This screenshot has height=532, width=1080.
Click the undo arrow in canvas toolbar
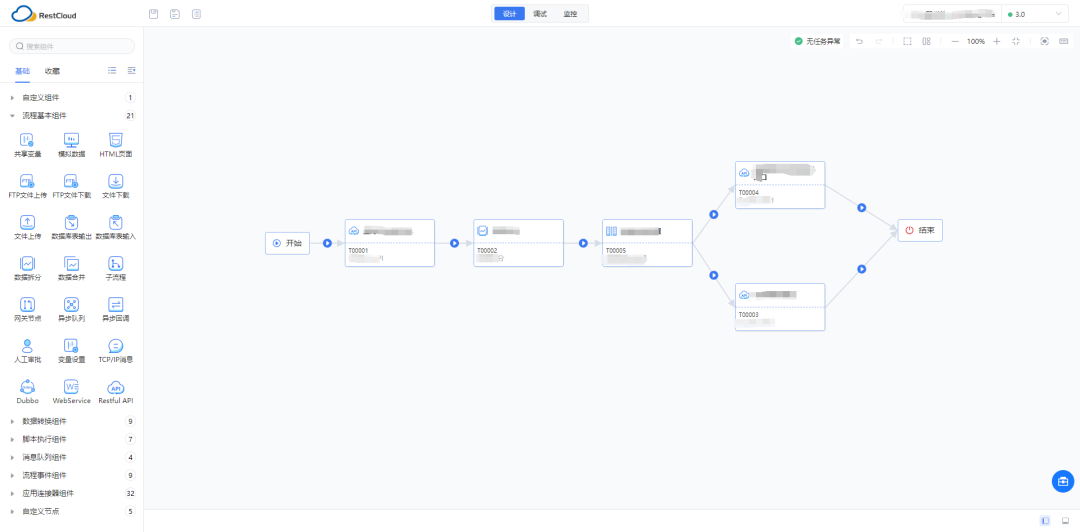(x=859, y=41)
